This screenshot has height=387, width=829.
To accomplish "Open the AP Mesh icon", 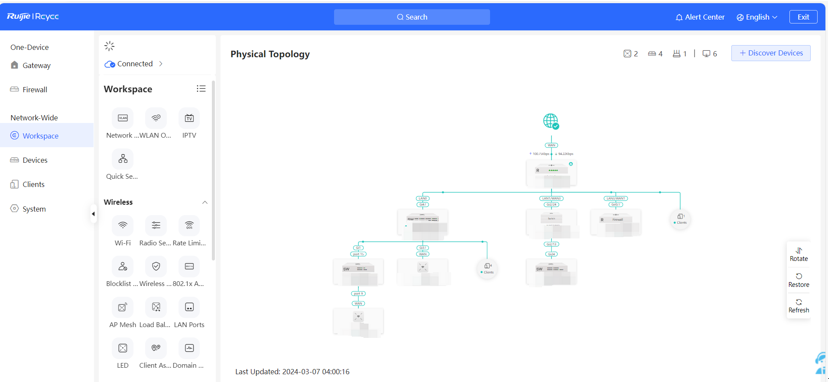I will (x=123, y=307).
